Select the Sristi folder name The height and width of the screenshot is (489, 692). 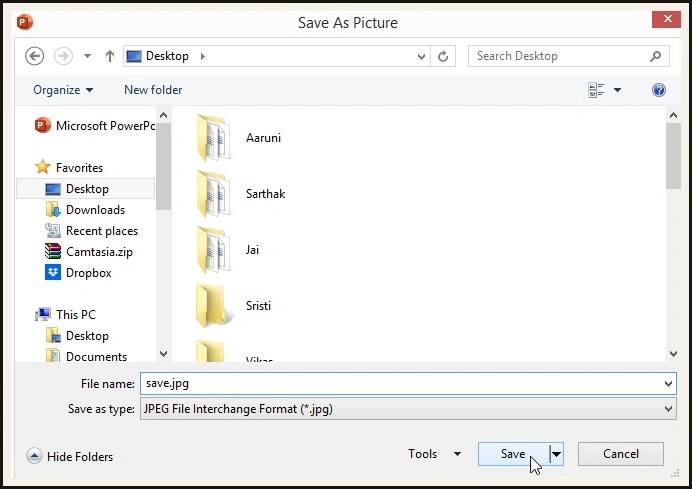(x=258, y=306)
